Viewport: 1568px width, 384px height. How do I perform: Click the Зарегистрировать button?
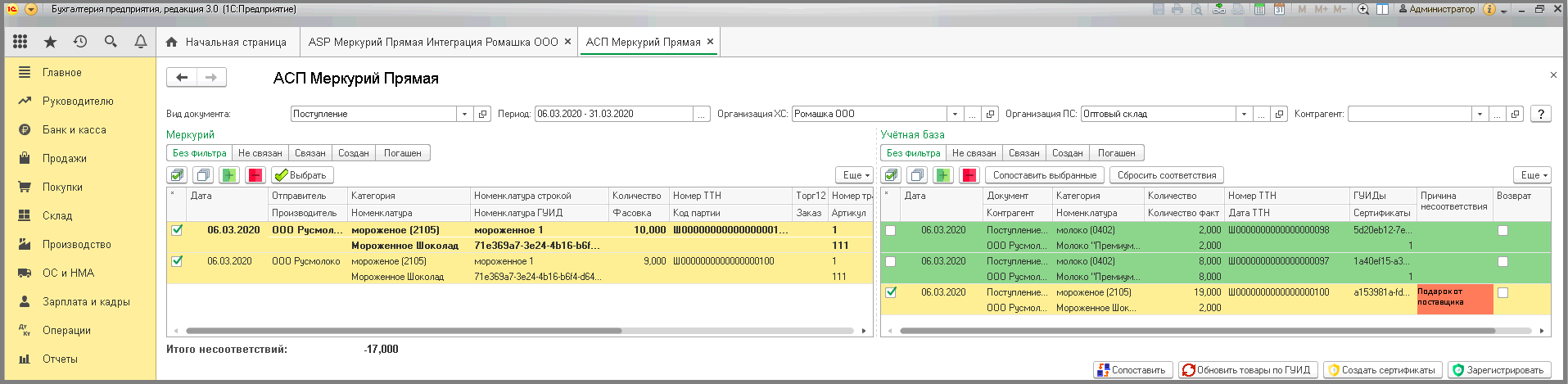click(1500, 370)
